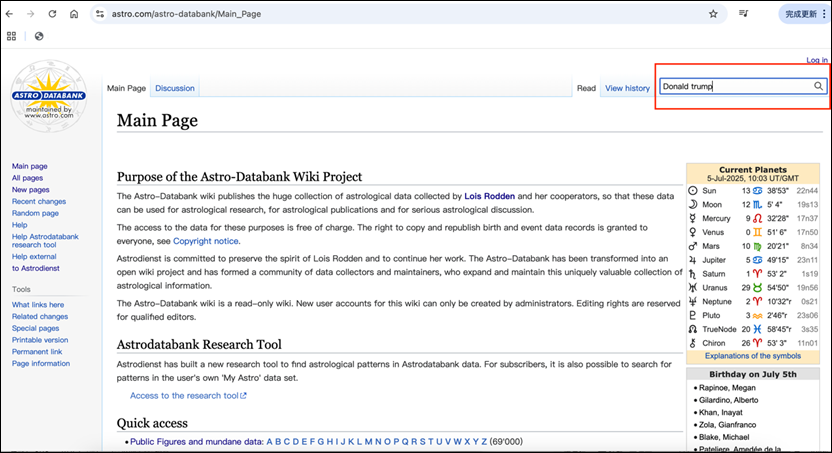Image resolution: width=832 pixels, height=453 pixels.
Task: Select the Read tab
Action: click(586, 88)
